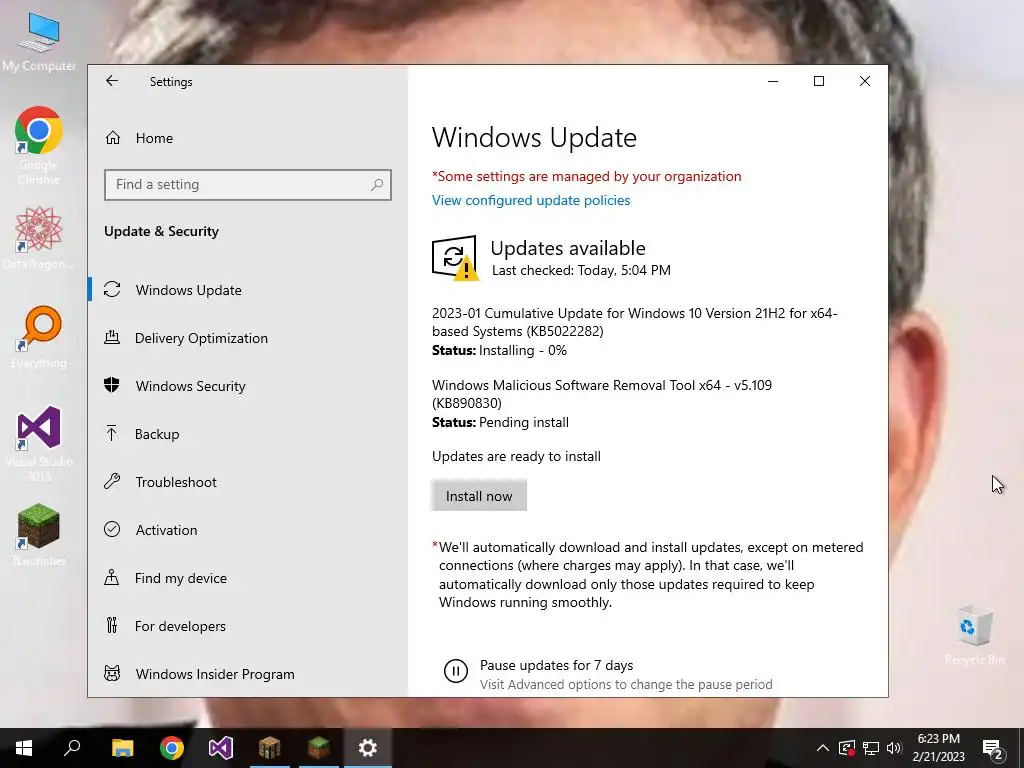This screenshot has height=768, width=1024.
Task: Click the Install now button
Action: 479,496
